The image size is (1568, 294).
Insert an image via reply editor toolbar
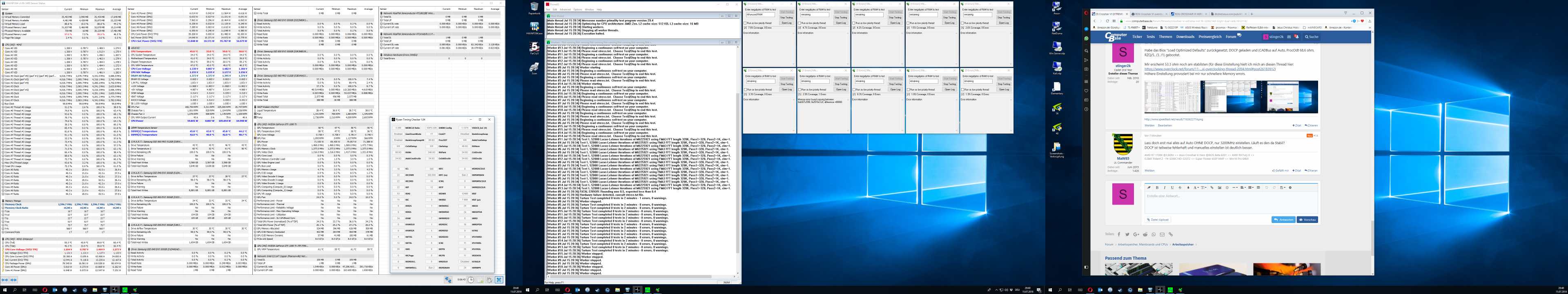(1220, 188)
